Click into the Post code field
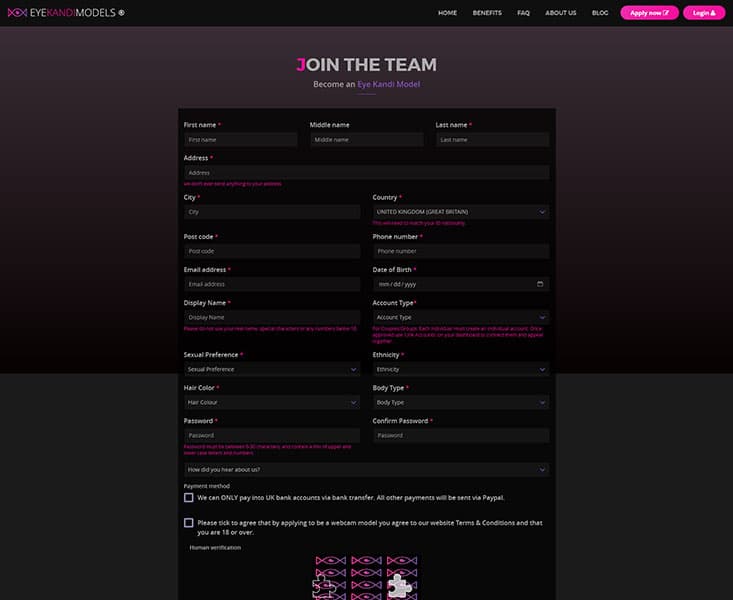The image size is (733, 600). [x=272, y=251]
